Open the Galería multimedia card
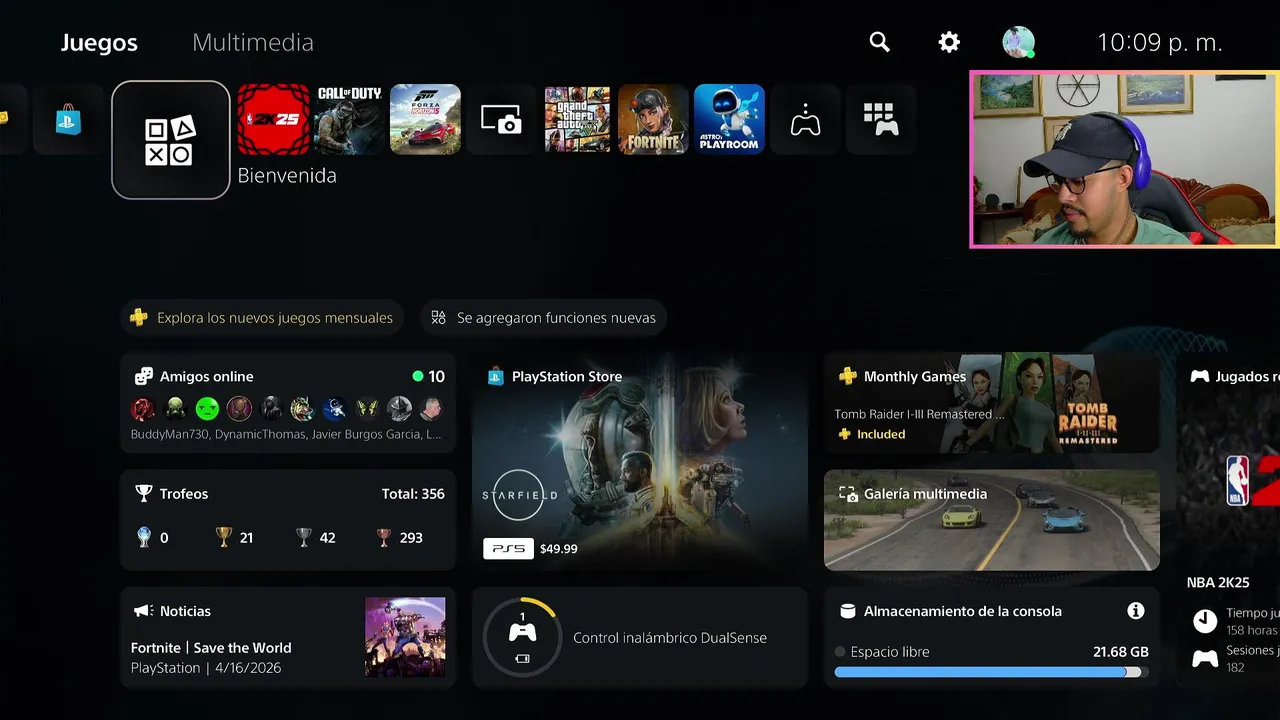The height and width of the screenshot is (720, 1280). tap(992, 520)
